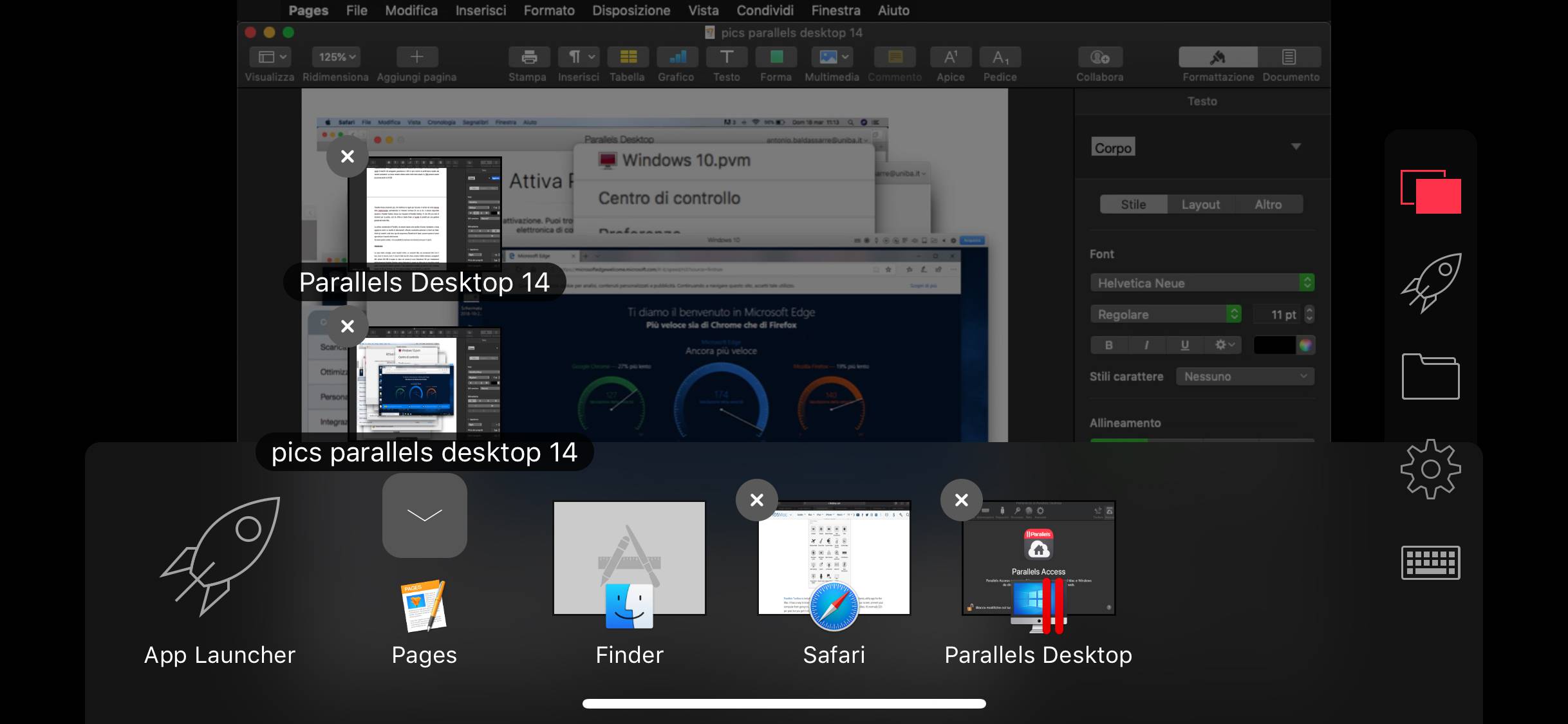
Task: Close the pics parallels desktop 14 window
Action: pyautogui.click(x=348, y=326)
